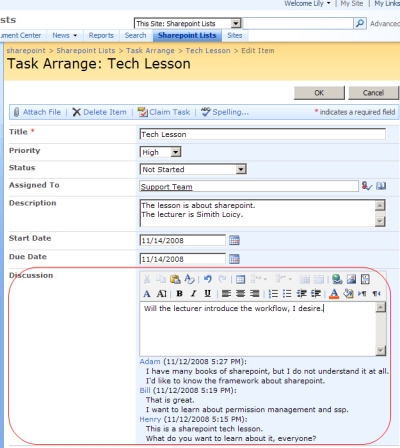
Task: Switch to the Reports tab
Action: tap(101, 35)
